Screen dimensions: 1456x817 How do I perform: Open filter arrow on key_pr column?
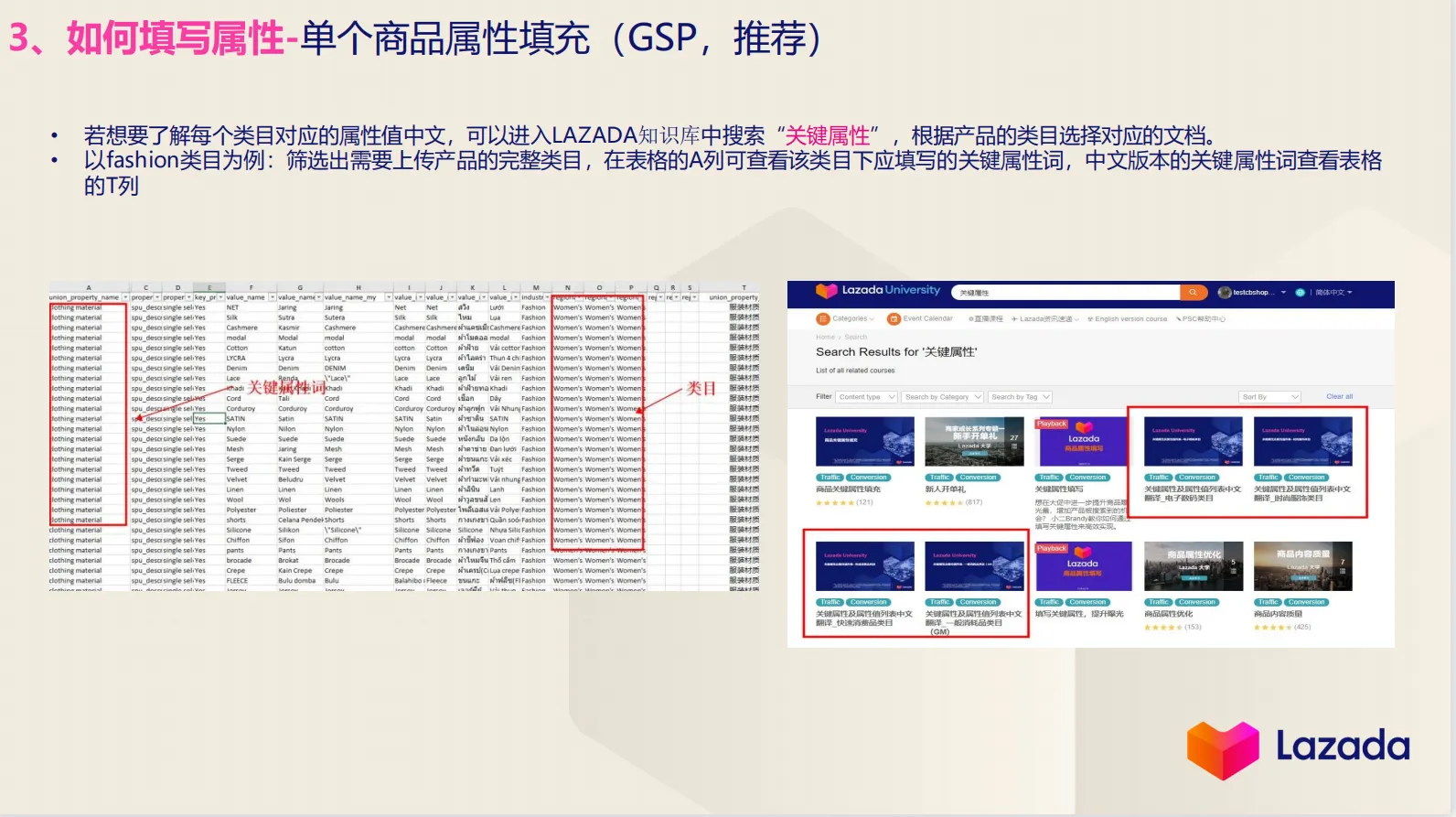(x=221, y=297)
